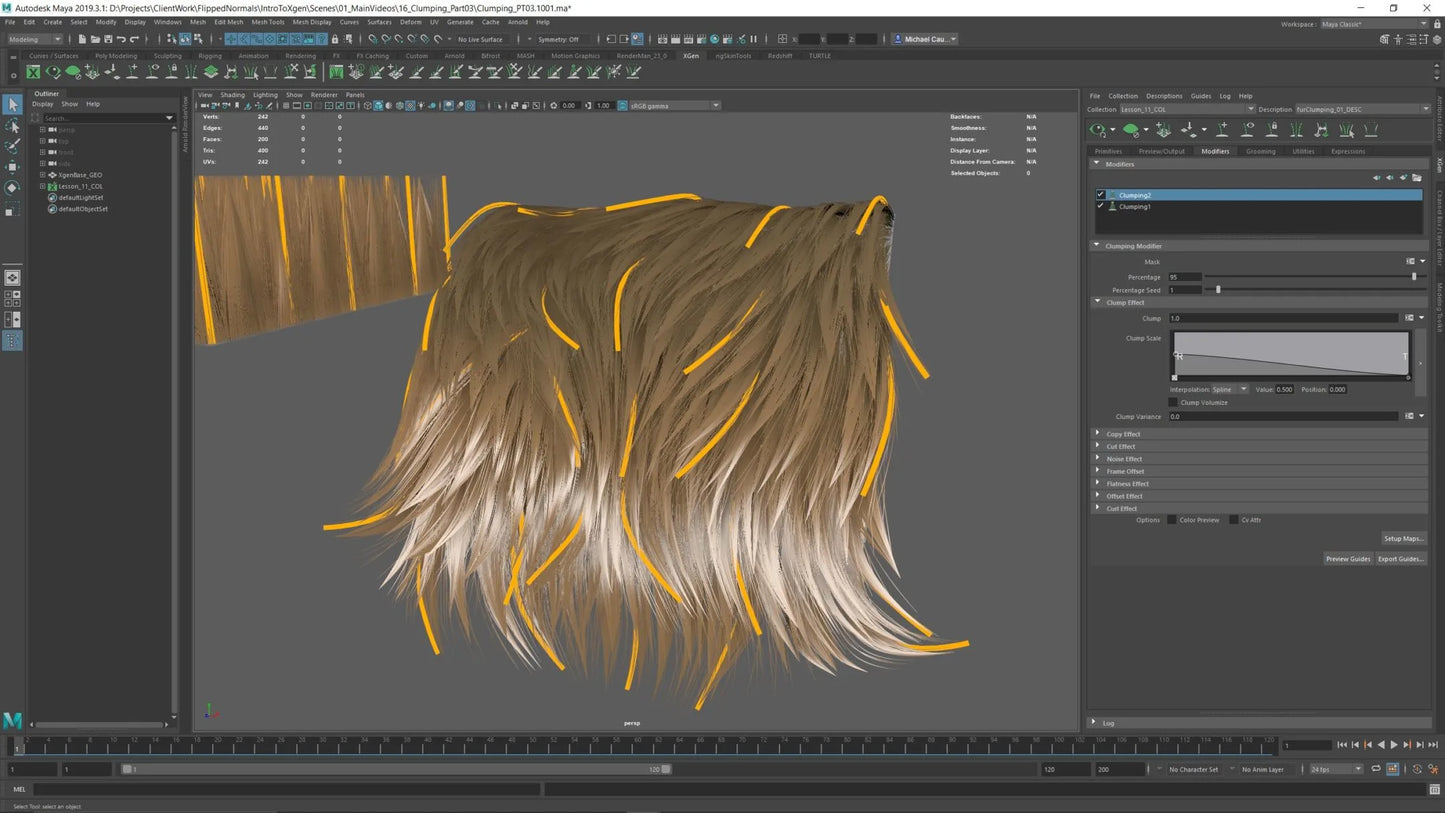Disable the Clumping1 modifier checkbox
The height and width of the screenshot is (813, 1445).
tap(1101, 206)
